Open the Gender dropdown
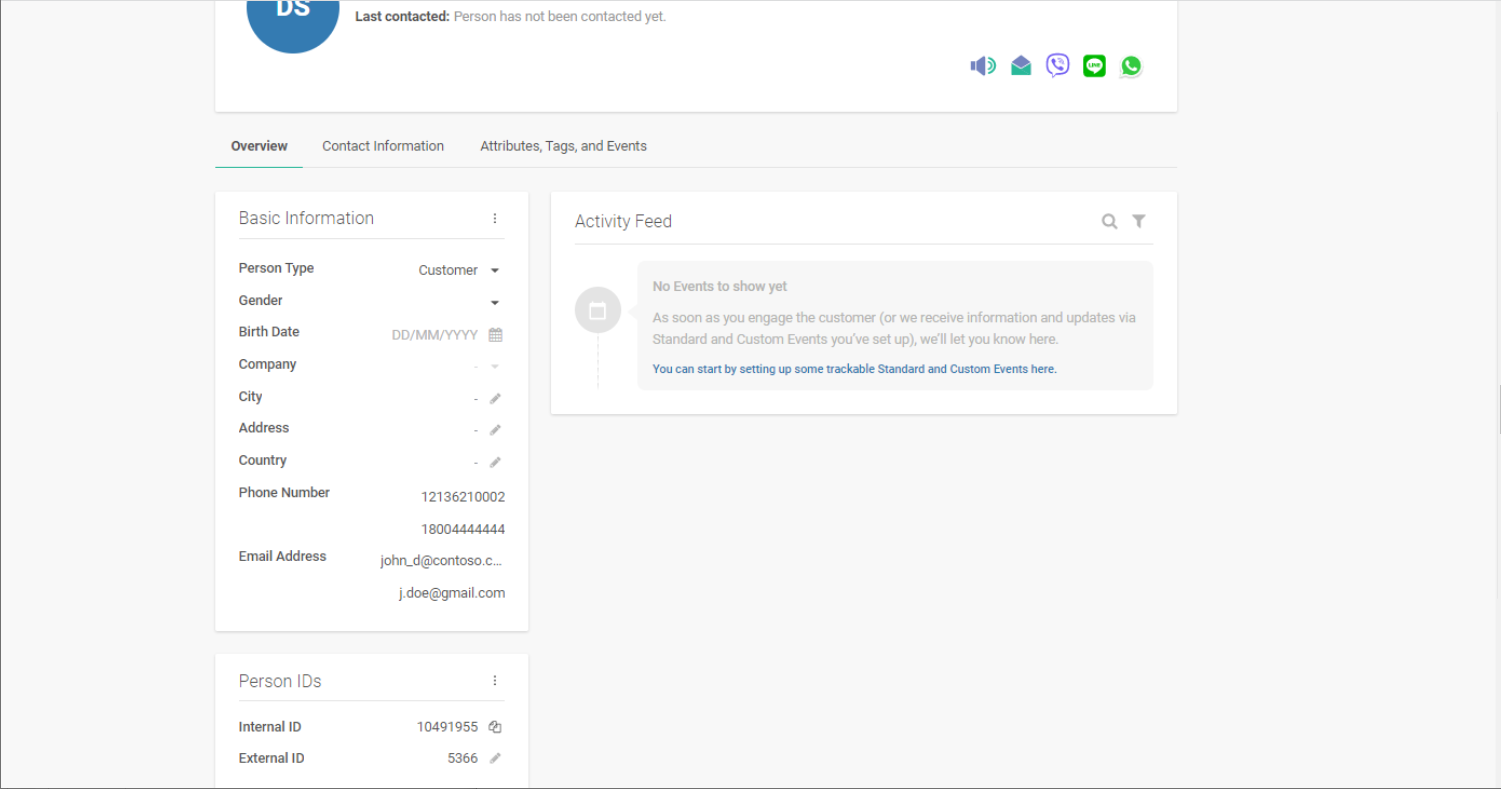 (x=495, y=303)
